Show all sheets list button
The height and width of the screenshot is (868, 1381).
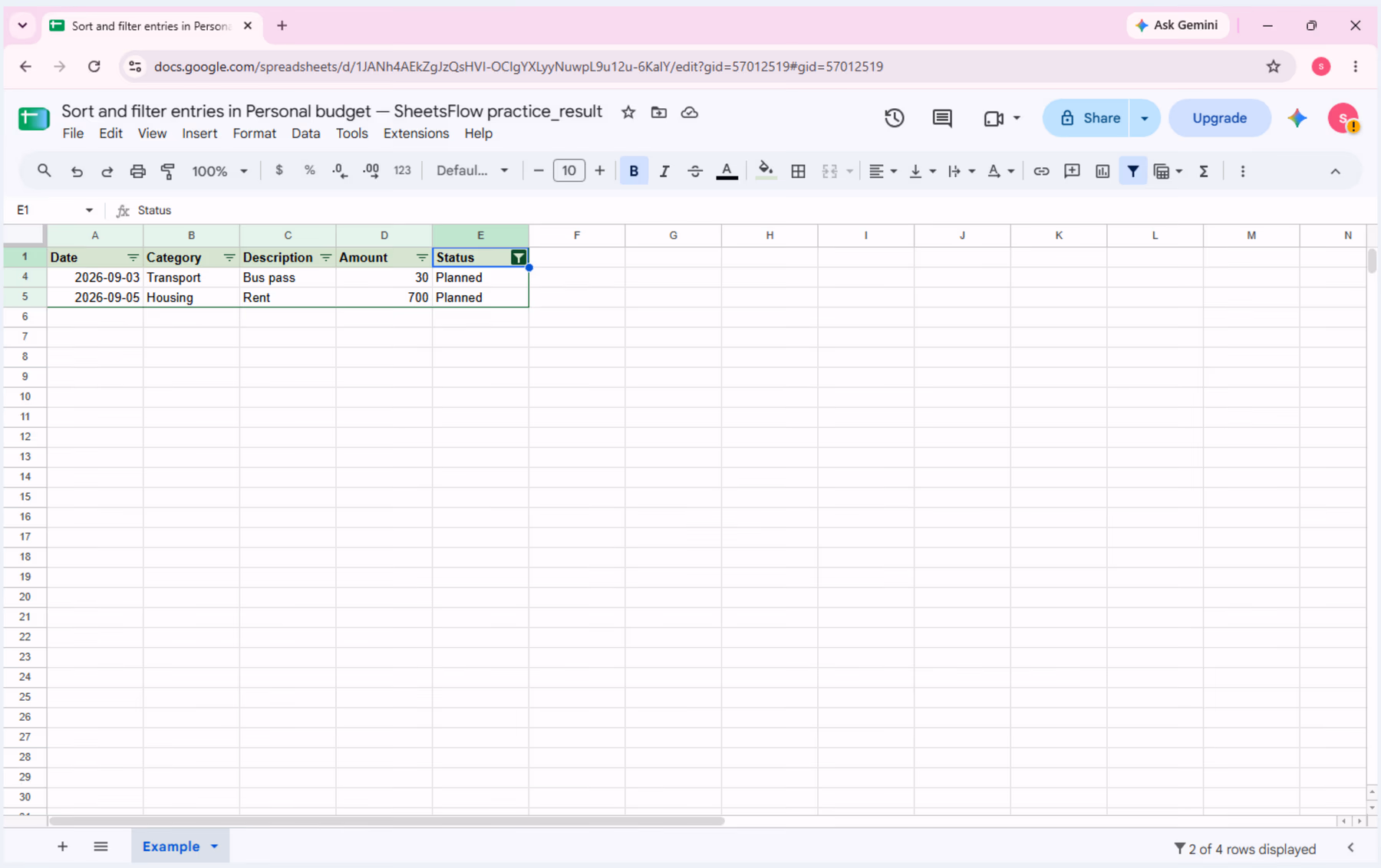click(101, 847)
